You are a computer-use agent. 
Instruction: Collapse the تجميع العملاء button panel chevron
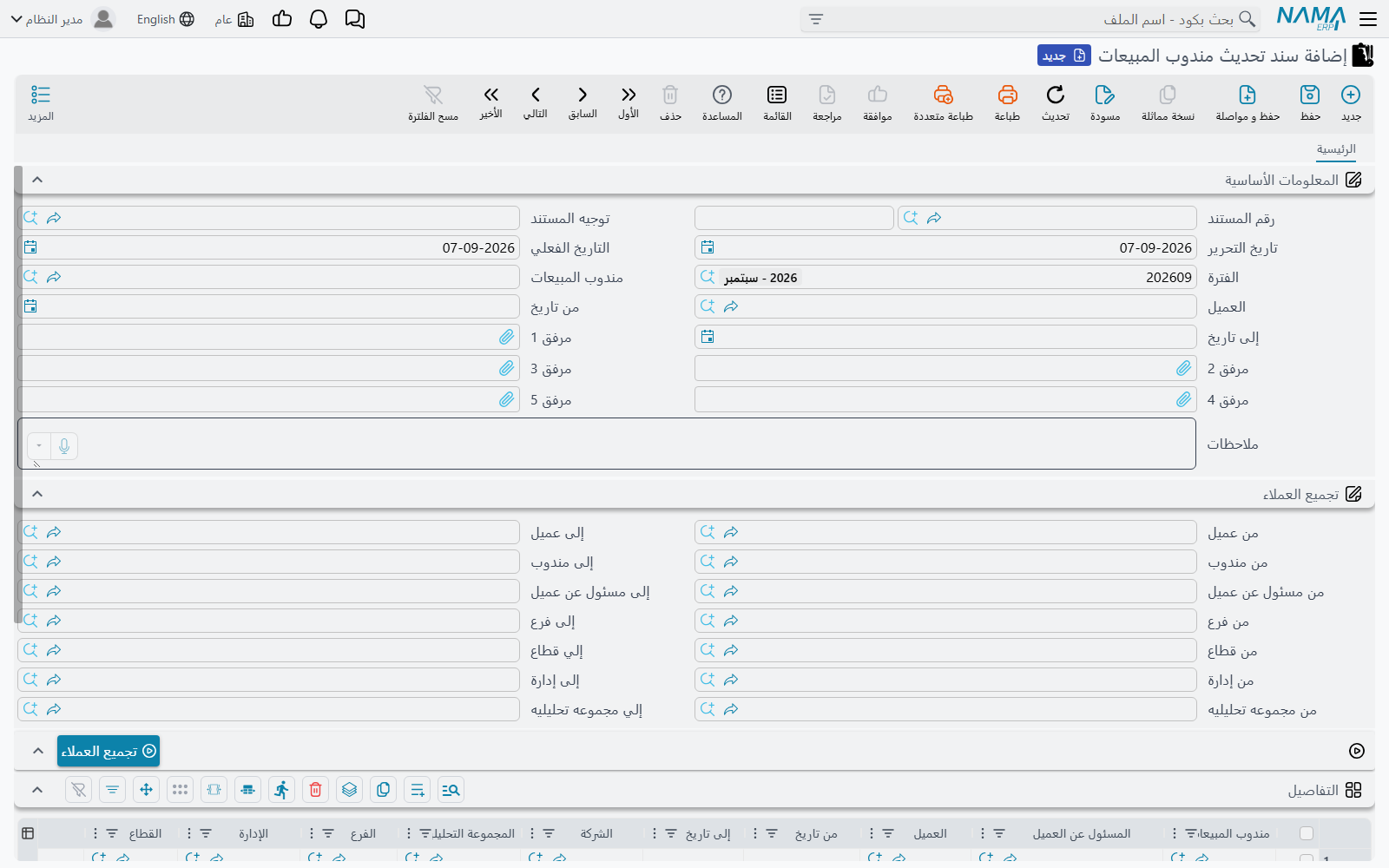(x=37, y=751)
